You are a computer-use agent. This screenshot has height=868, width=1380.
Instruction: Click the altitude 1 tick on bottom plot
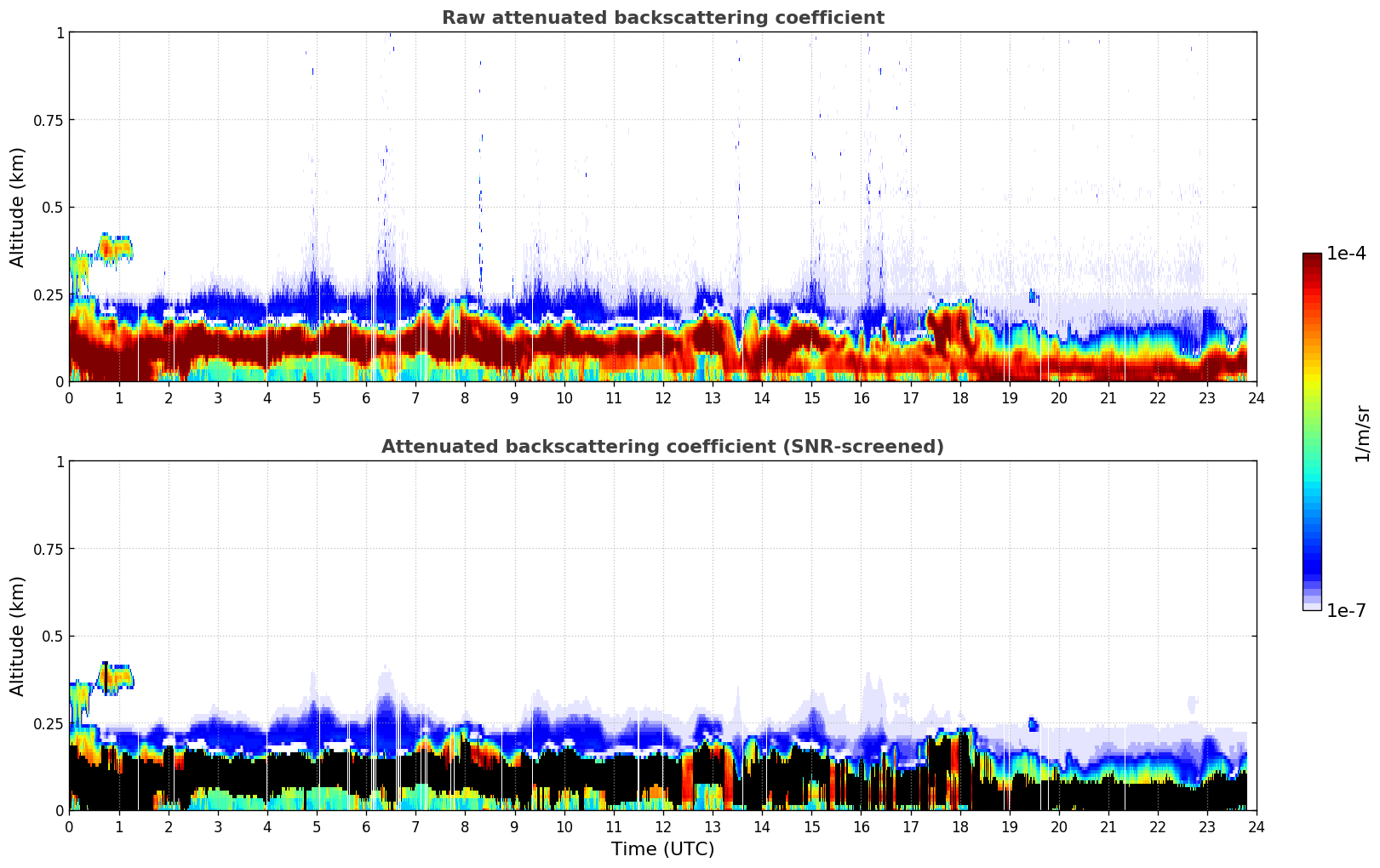(60, 462)
